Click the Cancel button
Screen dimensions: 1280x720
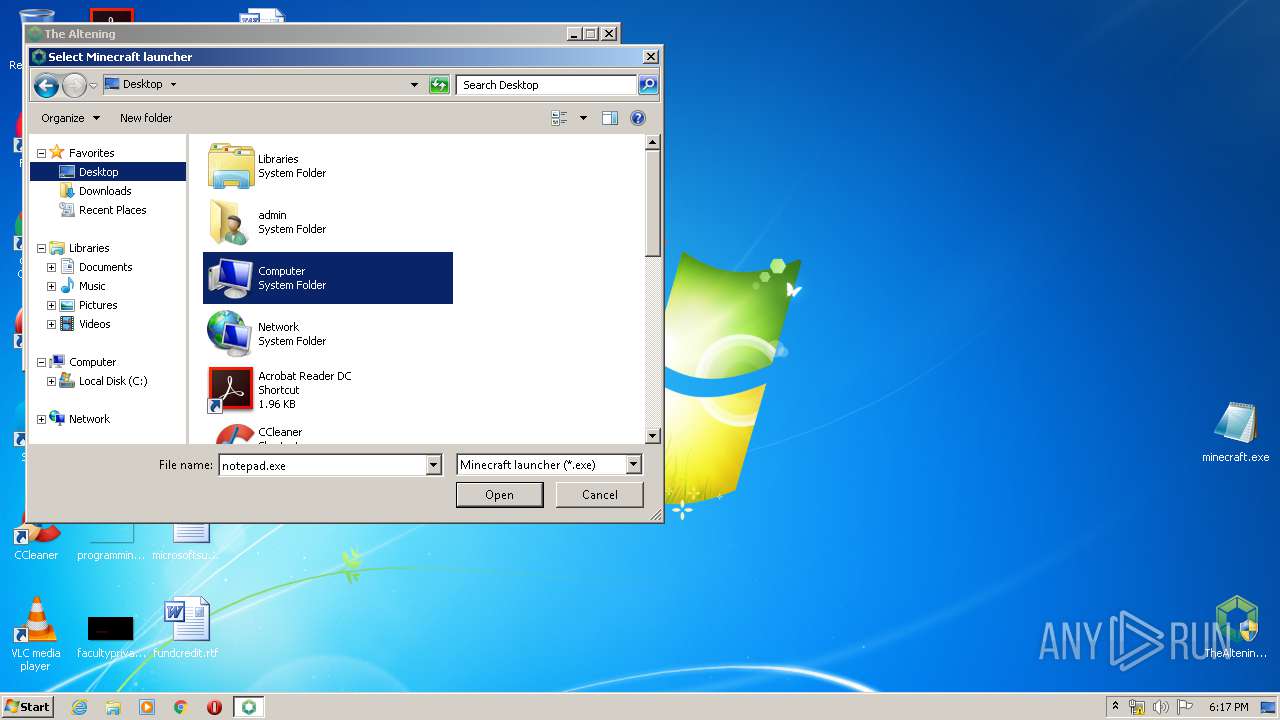(x=600, y=495)
